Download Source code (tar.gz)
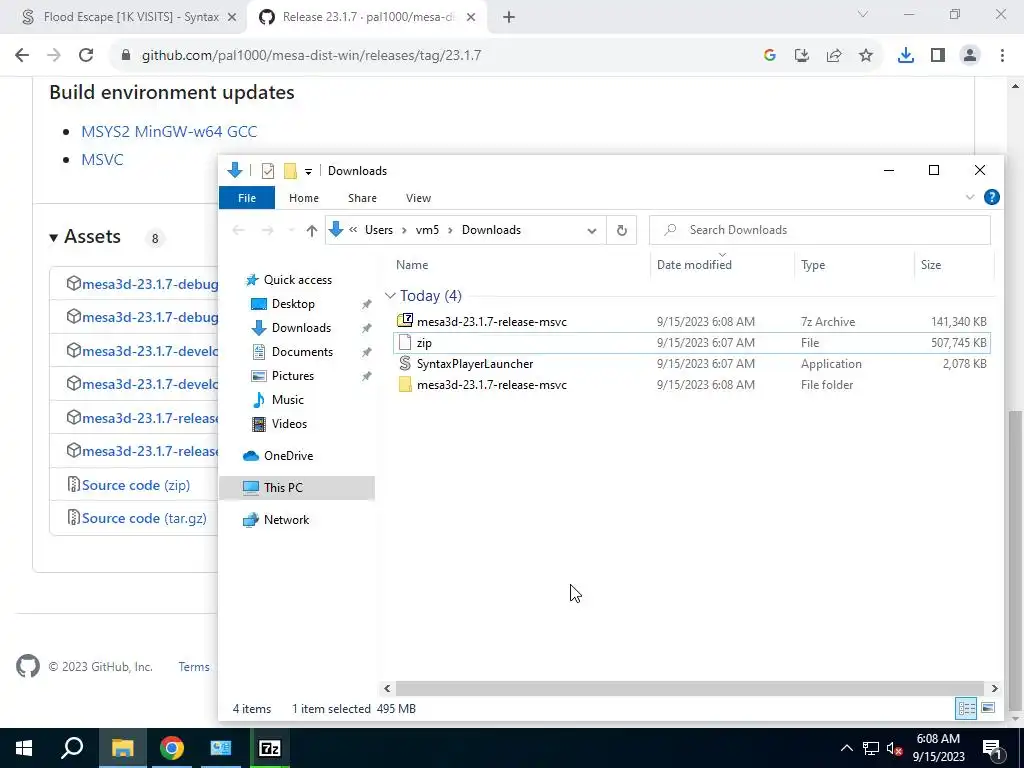This screenshot has width=1024, height=768. (x=144, y=518)
